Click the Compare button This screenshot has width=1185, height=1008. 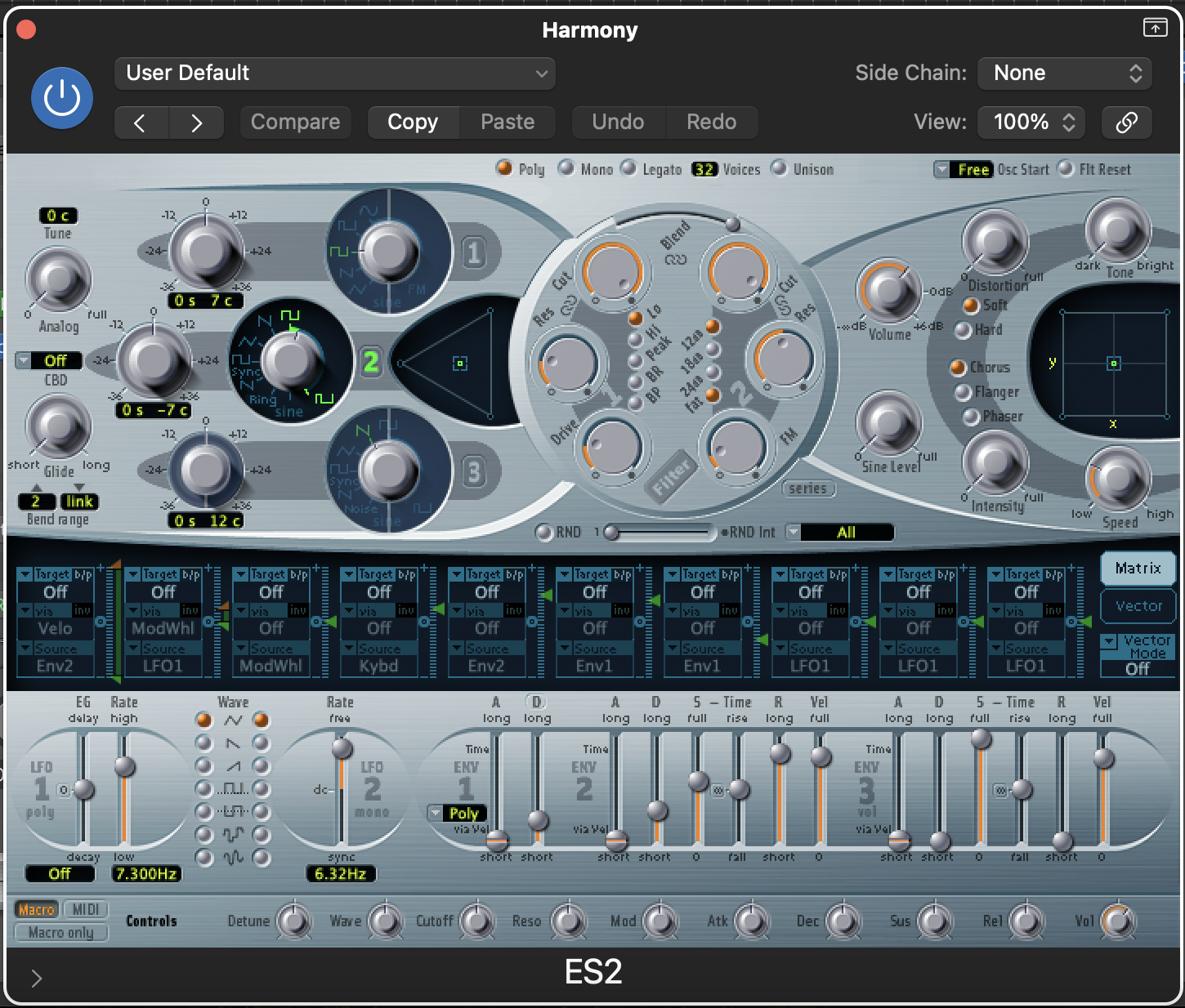(295, 123)
